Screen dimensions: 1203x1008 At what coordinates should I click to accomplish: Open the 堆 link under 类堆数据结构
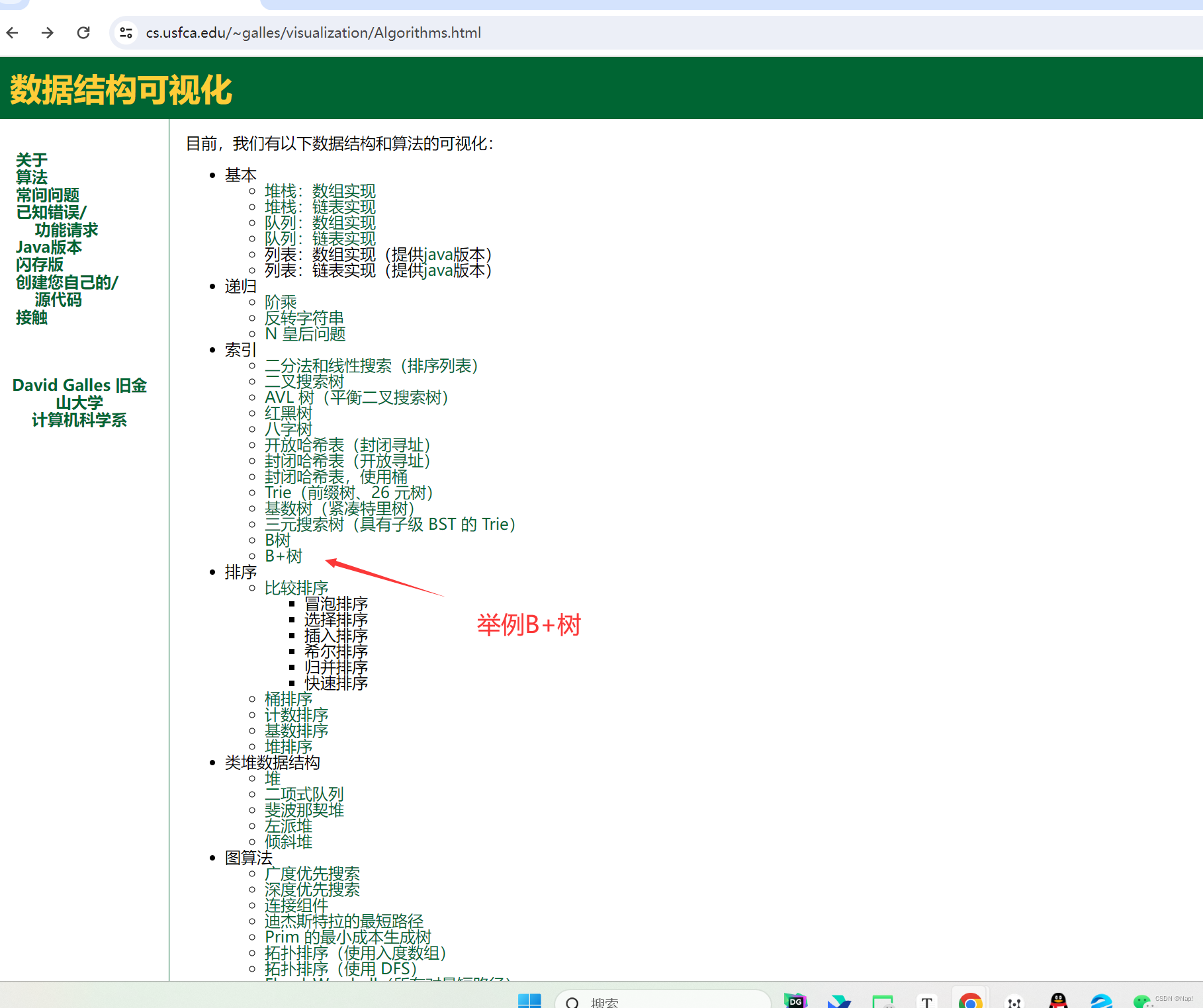(x=273, y=778)
